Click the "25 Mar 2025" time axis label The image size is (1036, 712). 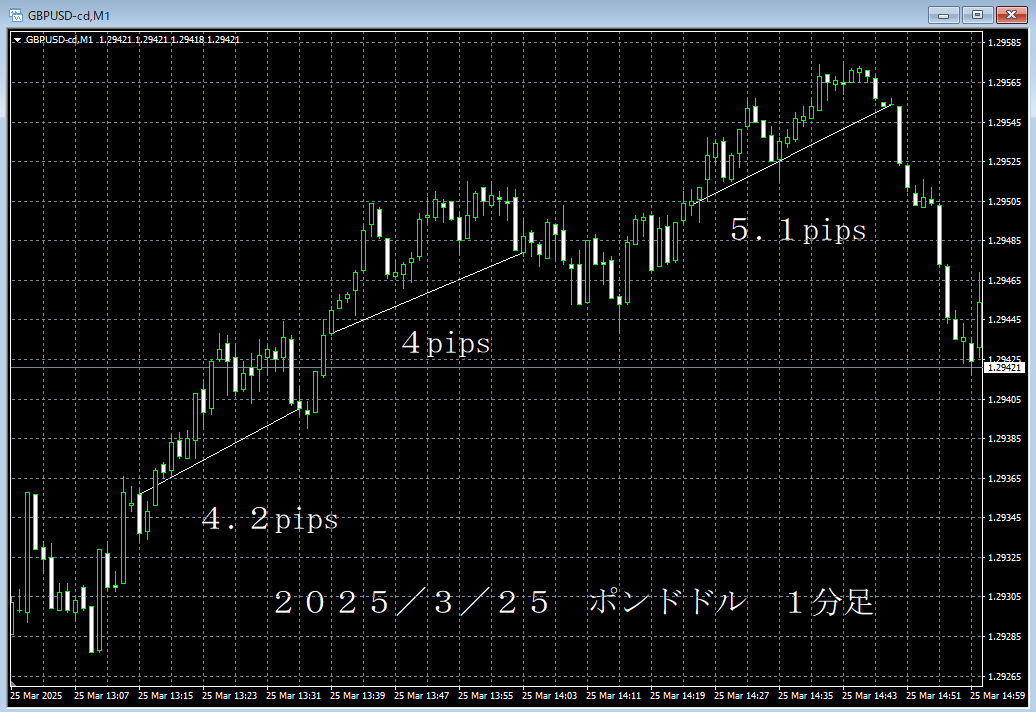point(37,695)
